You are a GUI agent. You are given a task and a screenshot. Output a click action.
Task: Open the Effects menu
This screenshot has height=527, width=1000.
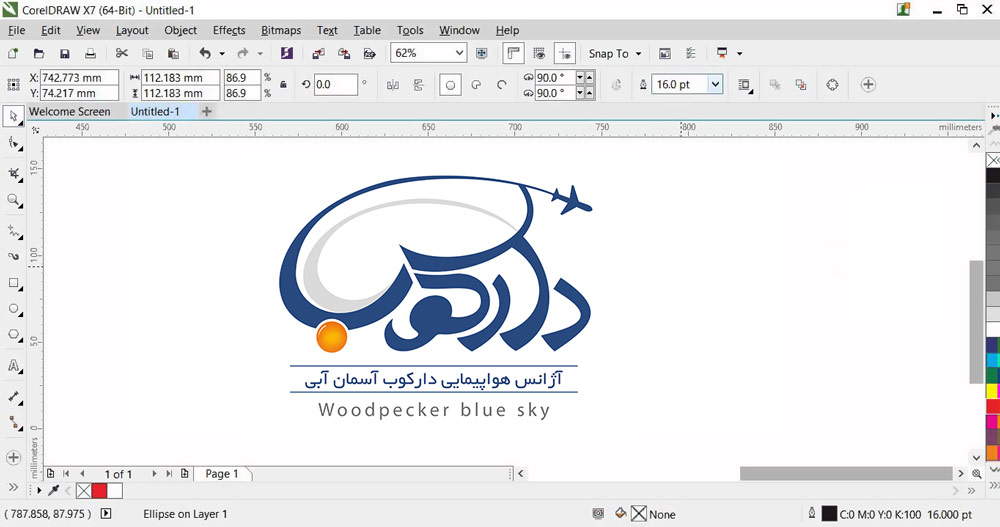click(229, 30)
